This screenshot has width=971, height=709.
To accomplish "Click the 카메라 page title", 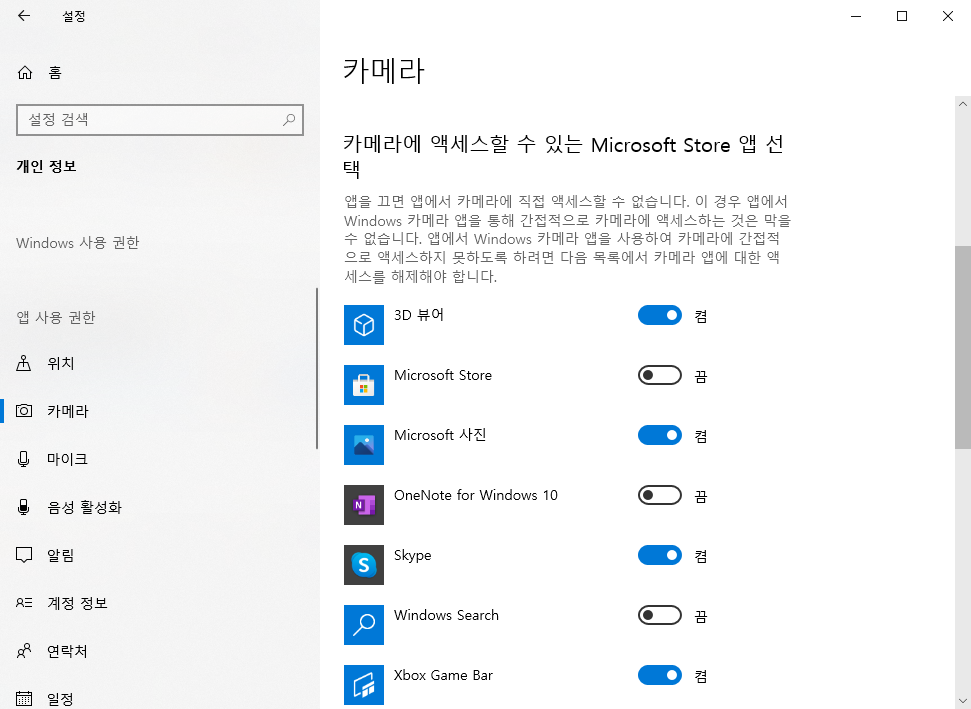I will pyautogui.click(x=384, y=70).
